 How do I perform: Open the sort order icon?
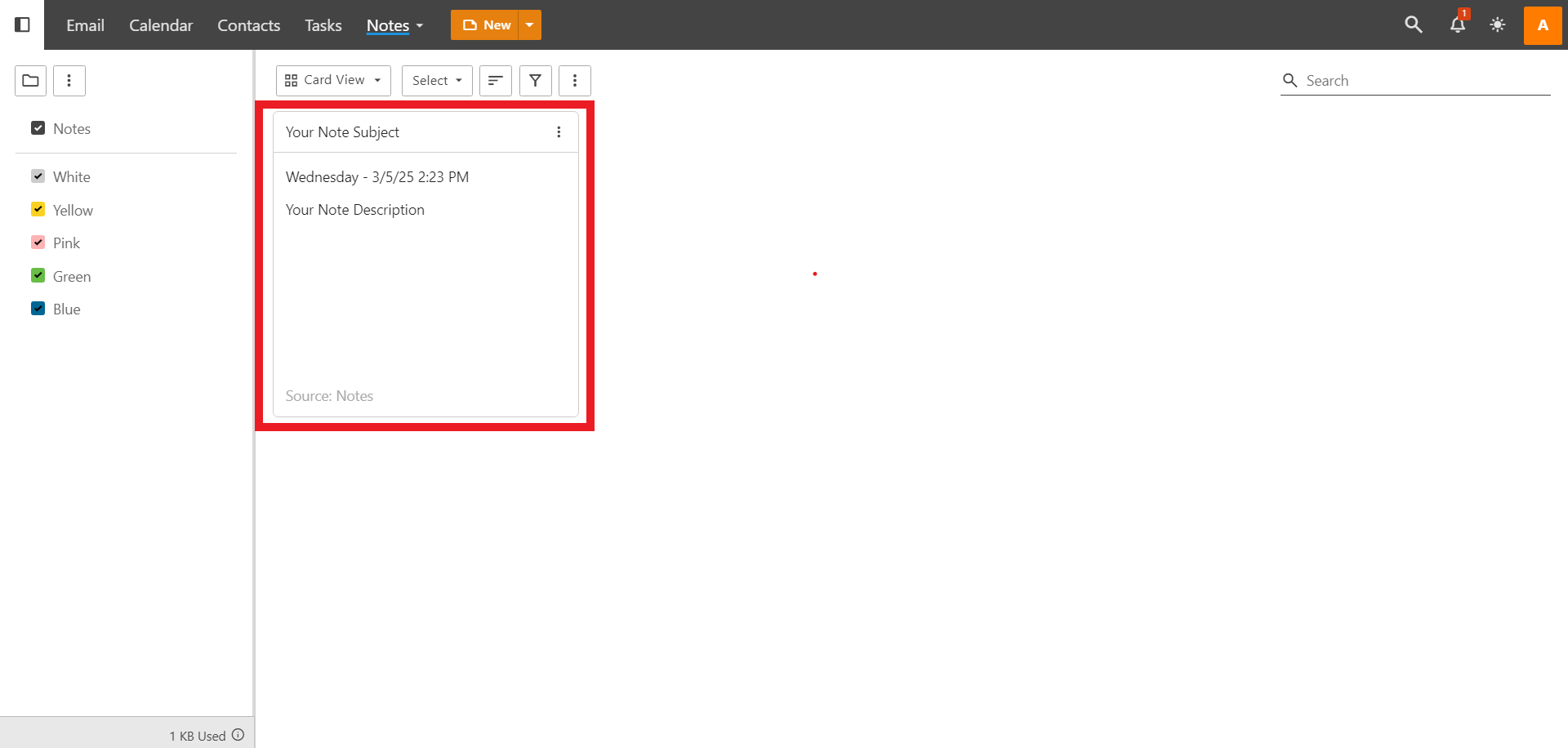[x=495, y=80]
